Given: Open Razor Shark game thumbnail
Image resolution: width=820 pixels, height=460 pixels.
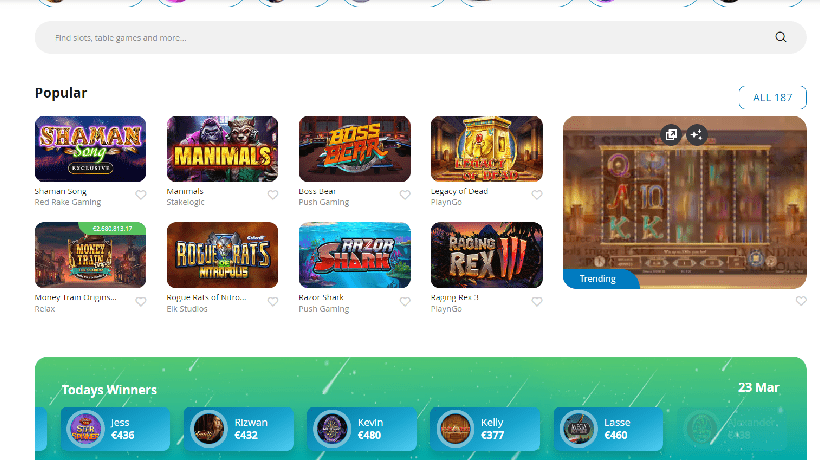Looking at the screenshot, I should 355,255.
